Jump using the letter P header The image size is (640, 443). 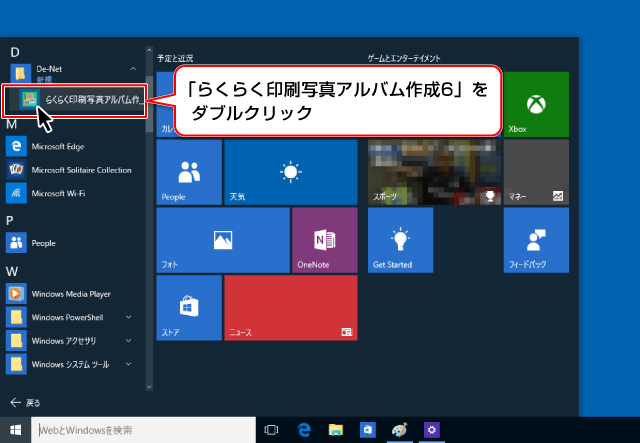[x=10, y=221]
